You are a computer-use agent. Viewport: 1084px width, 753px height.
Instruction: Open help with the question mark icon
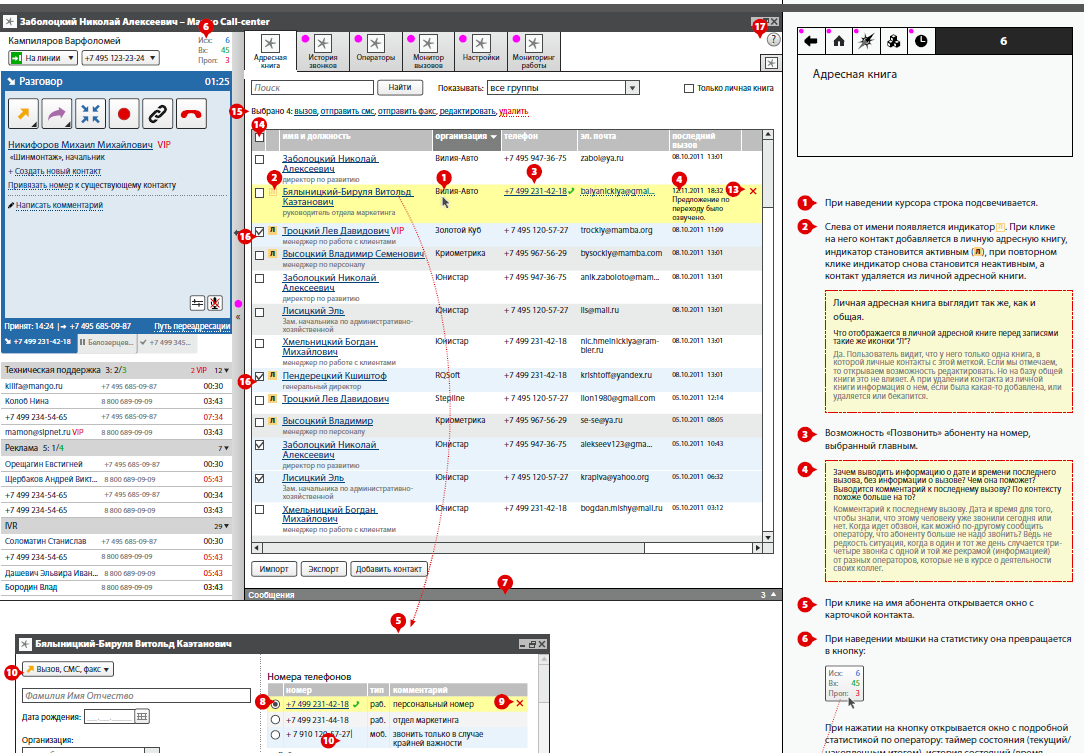(x=773, y=40)
